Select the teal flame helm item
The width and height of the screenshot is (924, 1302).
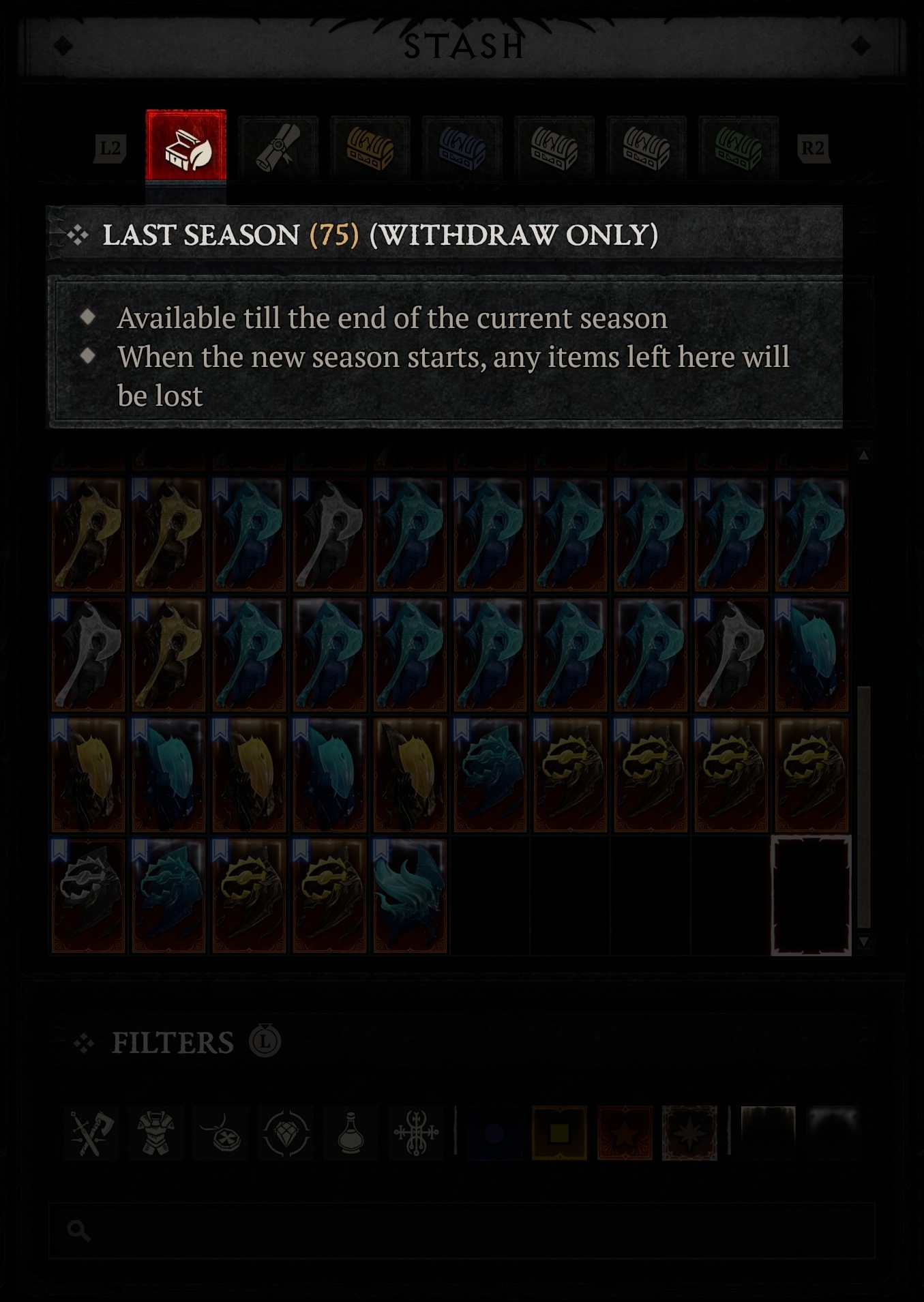pos(410,896)
